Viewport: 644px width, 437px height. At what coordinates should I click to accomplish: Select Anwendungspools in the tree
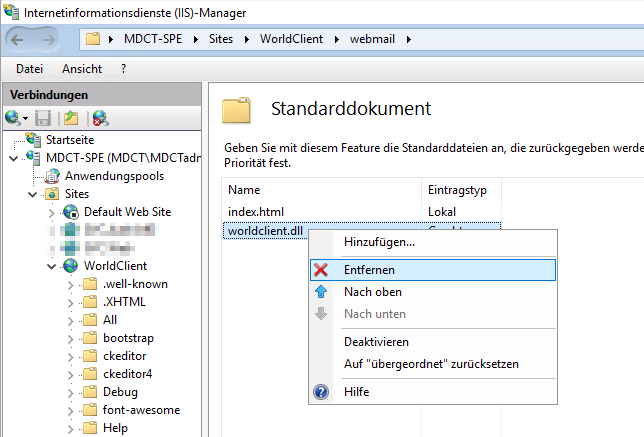pos(114,175)
